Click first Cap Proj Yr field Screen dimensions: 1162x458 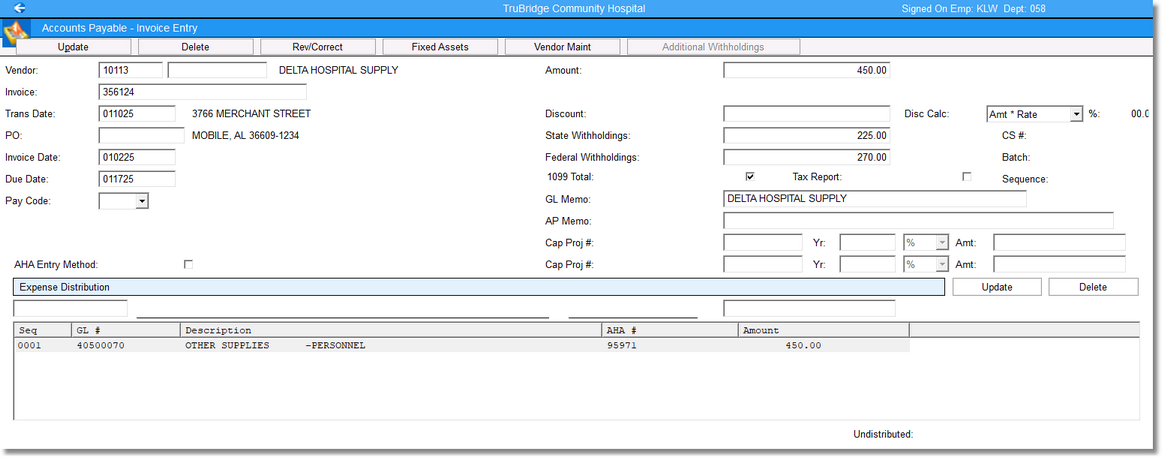pos(868,242)
